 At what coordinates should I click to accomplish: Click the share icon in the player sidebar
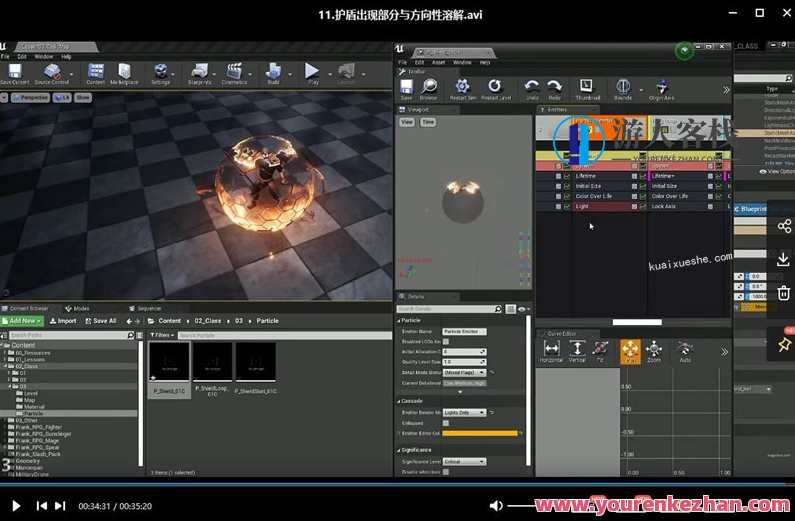tap(784, 226)
